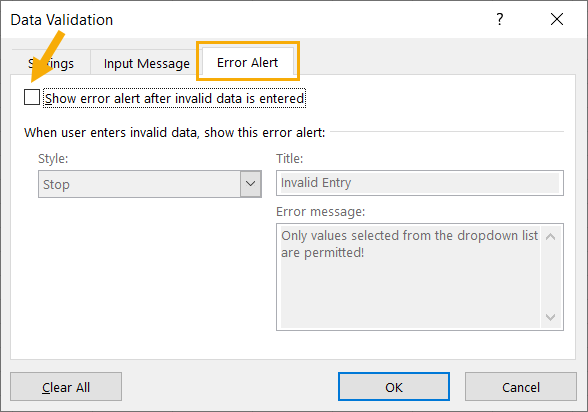
Task: Click the Clear All button
Action: (66, 387)
